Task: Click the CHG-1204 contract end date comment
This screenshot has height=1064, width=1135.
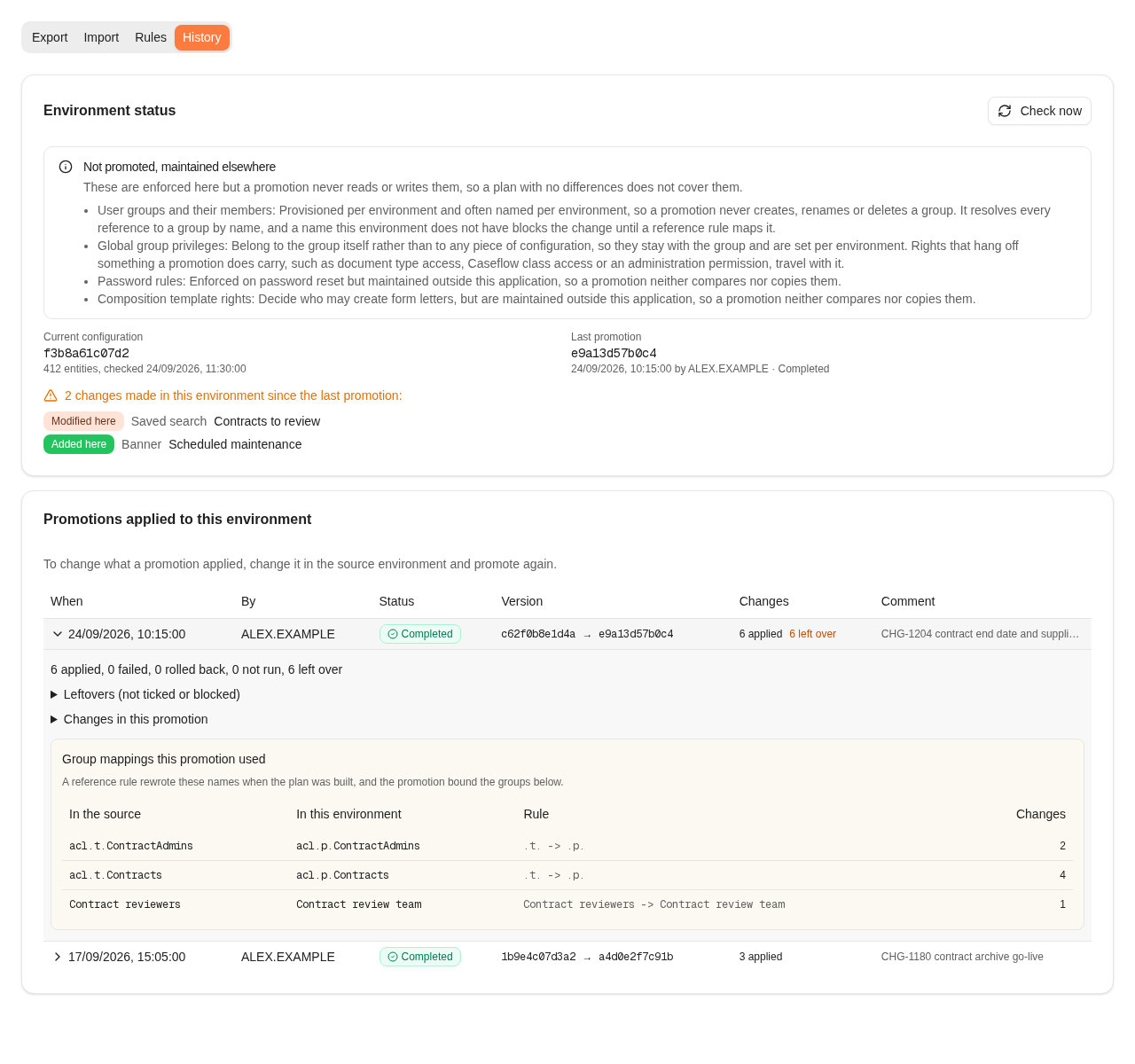Action: 980,634
